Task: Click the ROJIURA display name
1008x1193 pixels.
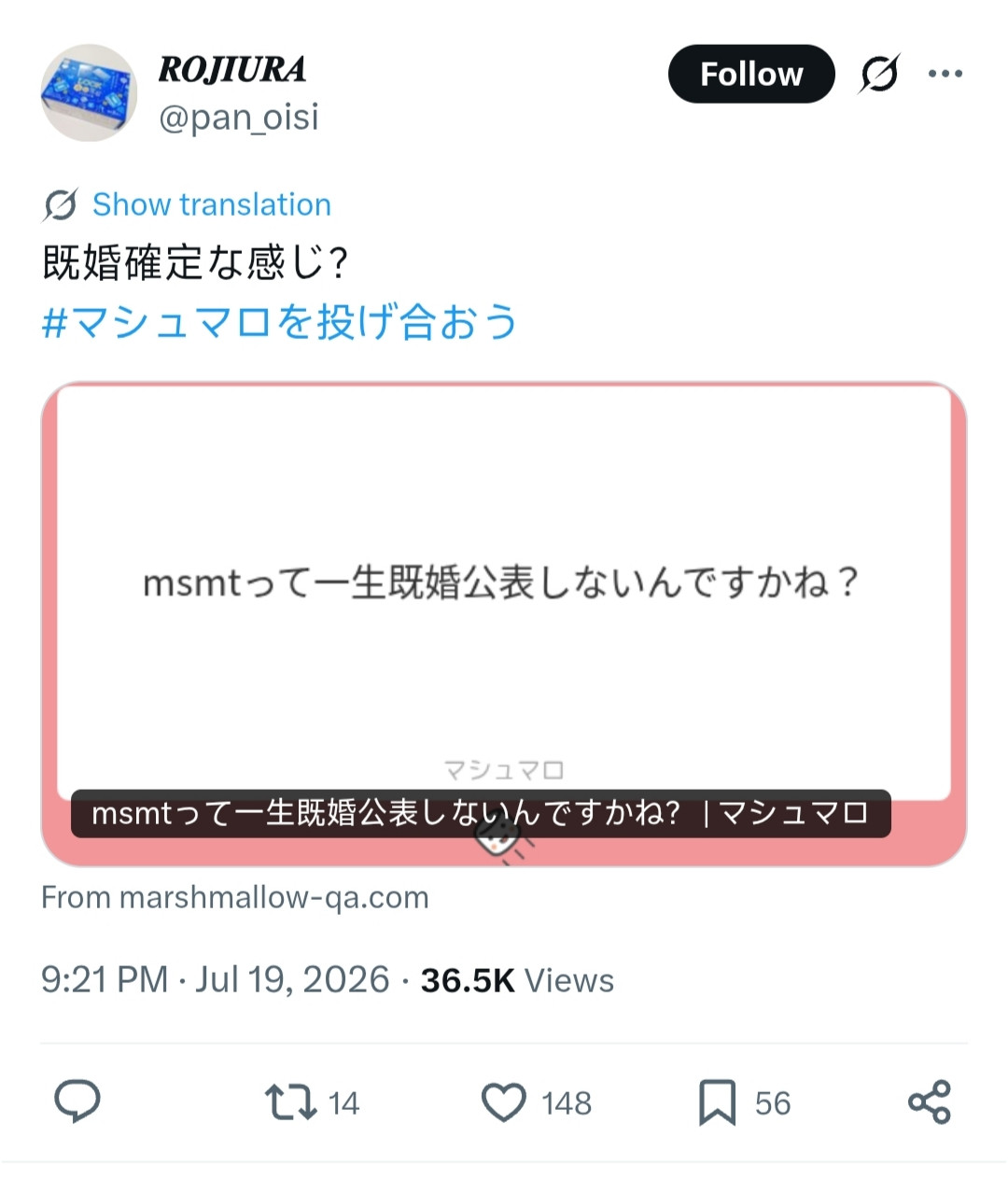Action: [x=231, y=69]
